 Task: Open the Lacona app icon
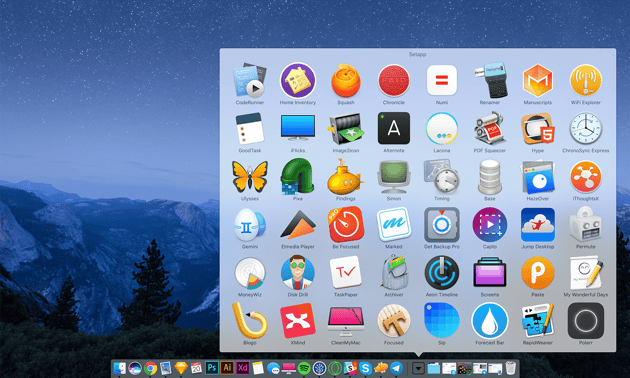(x=442, y=128)
